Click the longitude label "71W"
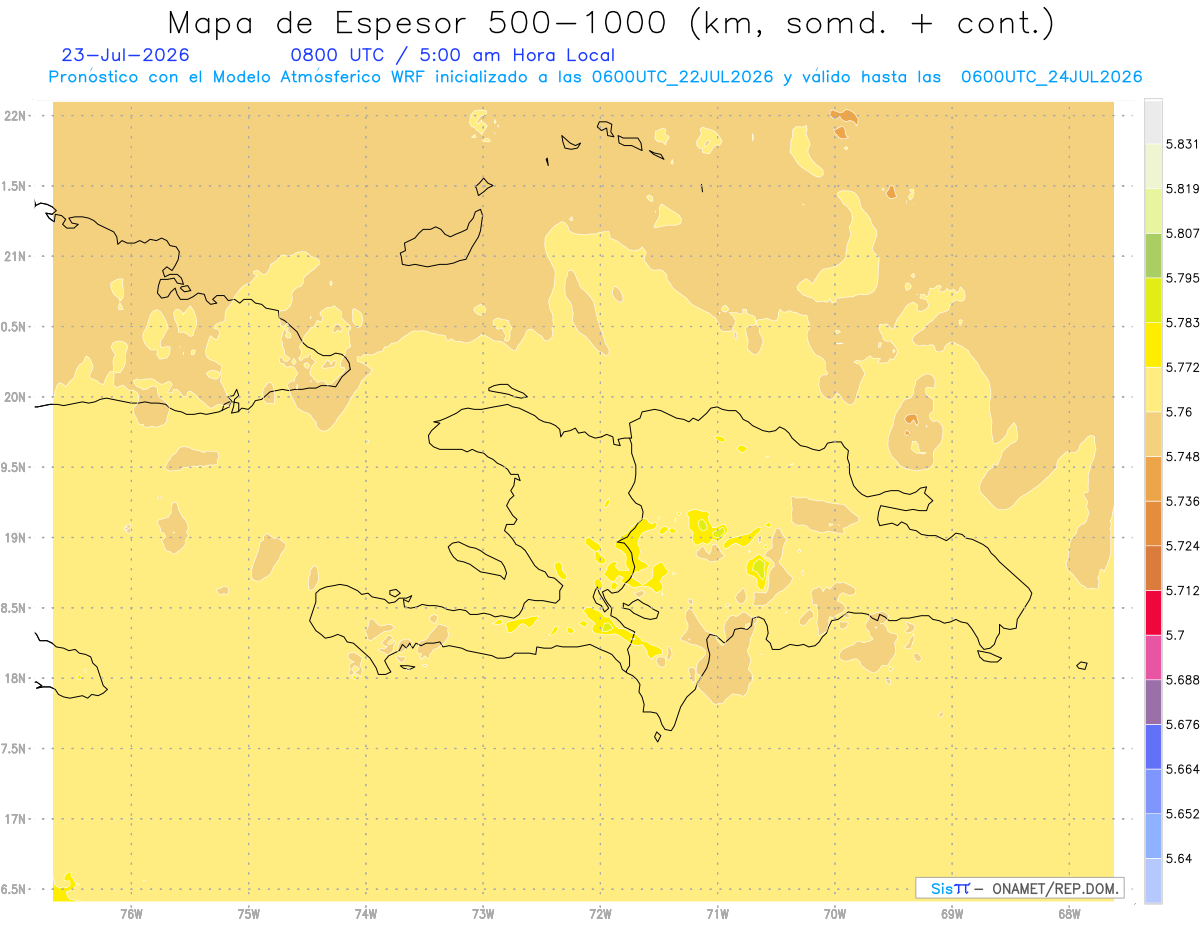The height and width of the screenshot is (927, 1200). [717, 913]
